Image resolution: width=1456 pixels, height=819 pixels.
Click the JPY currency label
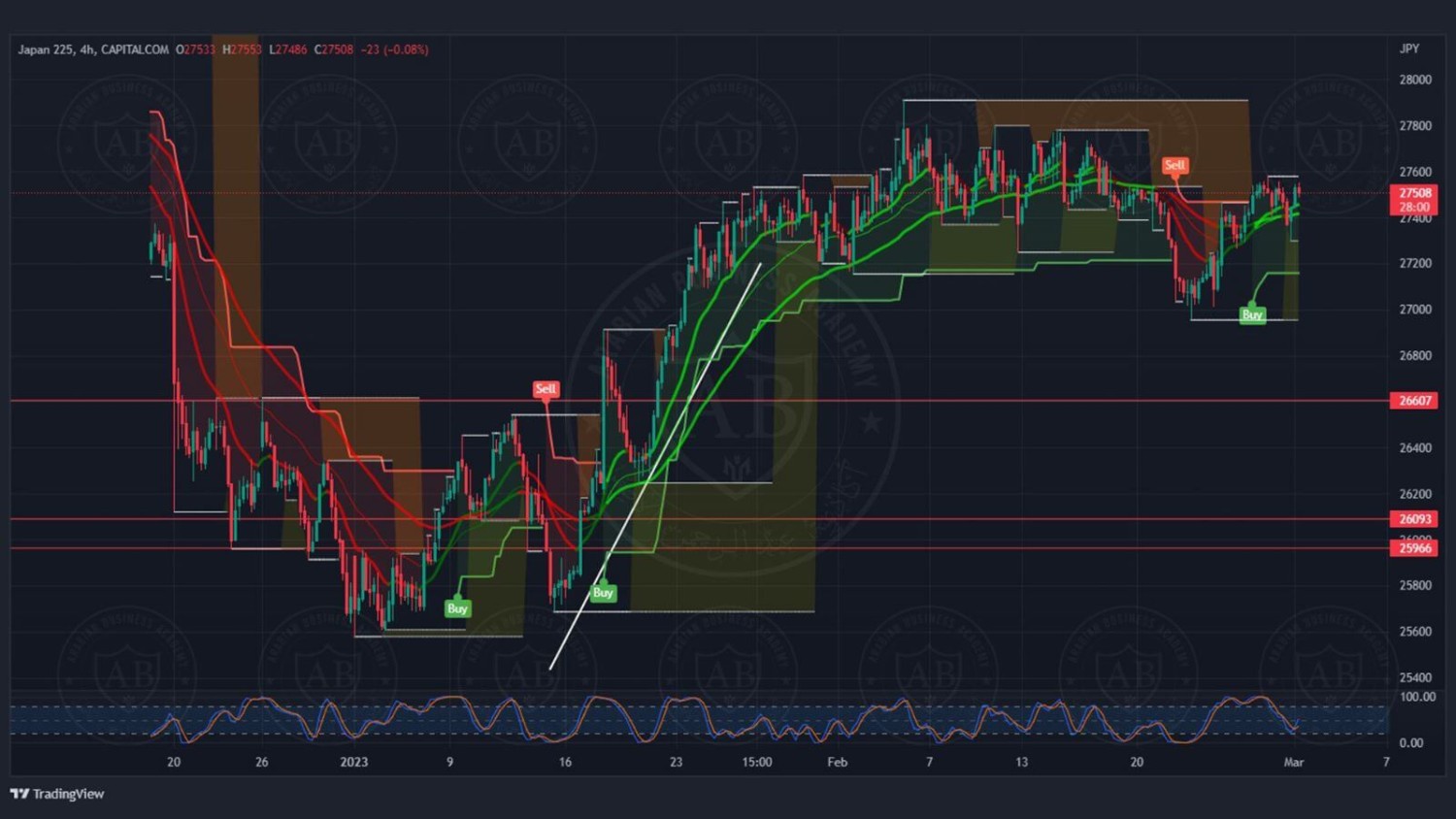(1409, 49)
